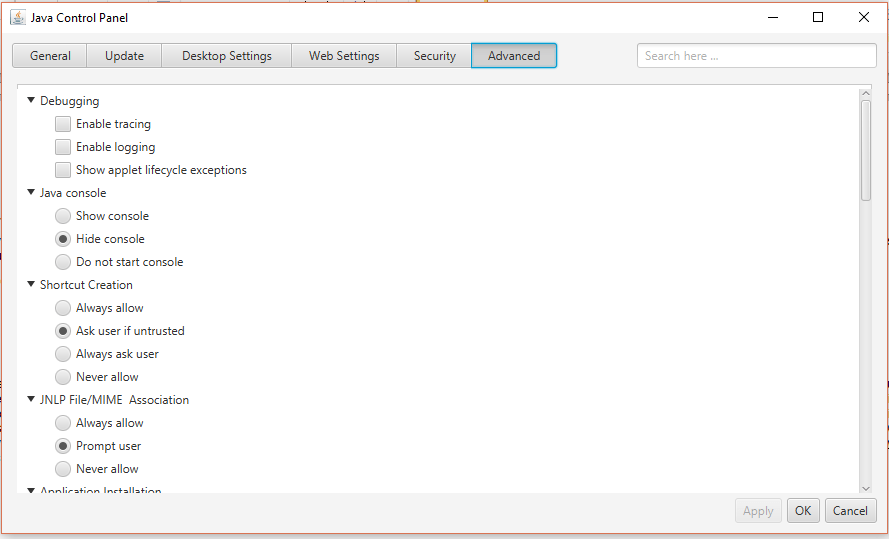
Task: Select Always allow under Shortcut Creation
Action: pos(63,308)
